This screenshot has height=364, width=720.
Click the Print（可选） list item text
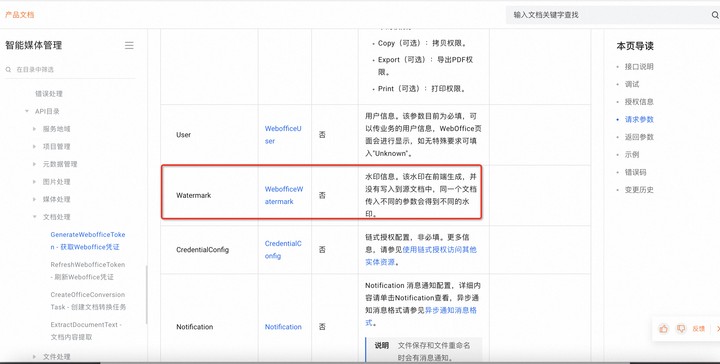[421, 89]
